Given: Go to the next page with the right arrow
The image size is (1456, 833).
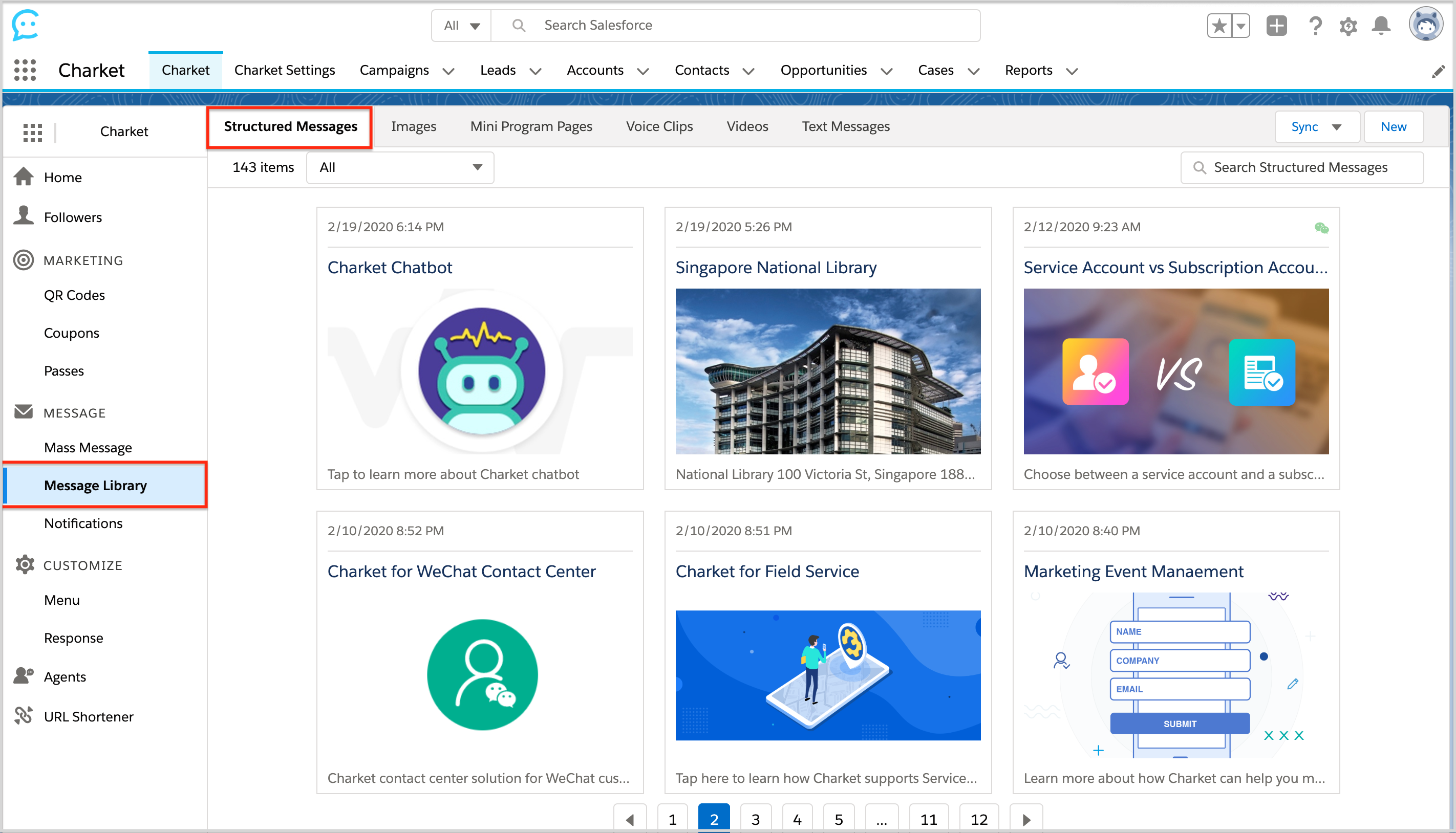Looking at the screenshot, I should 1026,819.
